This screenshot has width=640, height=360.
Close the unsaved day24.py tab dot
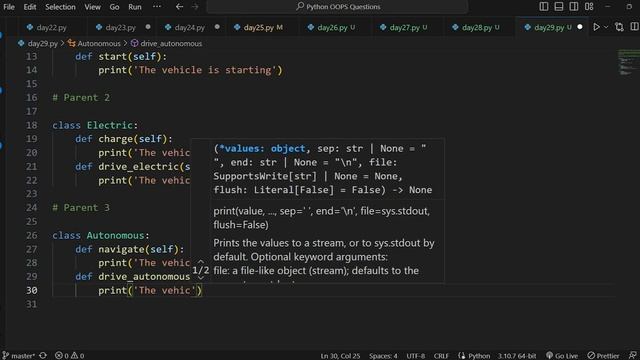point(217,27)
